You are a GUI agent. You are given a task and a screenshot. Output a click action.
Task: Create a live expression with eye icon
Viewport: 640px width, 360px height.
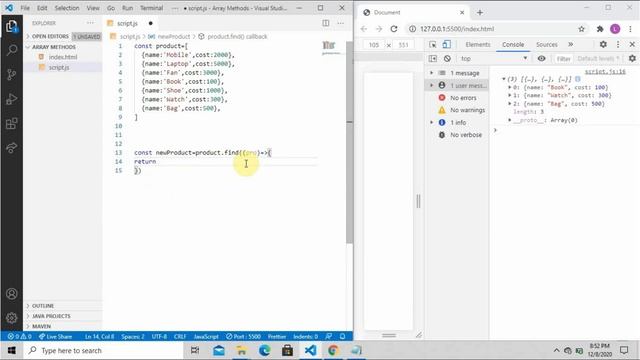click(x=541, y=59)
